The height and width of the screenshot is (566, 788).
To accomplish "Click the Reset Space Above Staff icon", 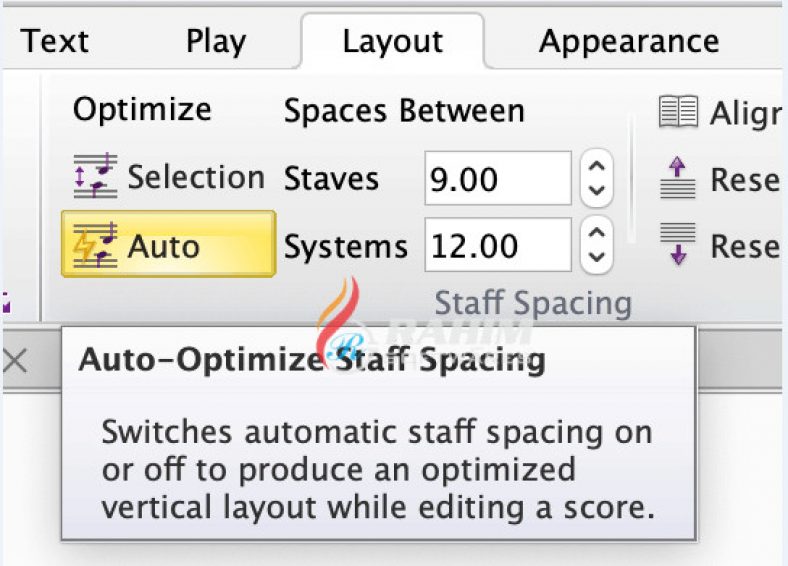I will point(678,179).
